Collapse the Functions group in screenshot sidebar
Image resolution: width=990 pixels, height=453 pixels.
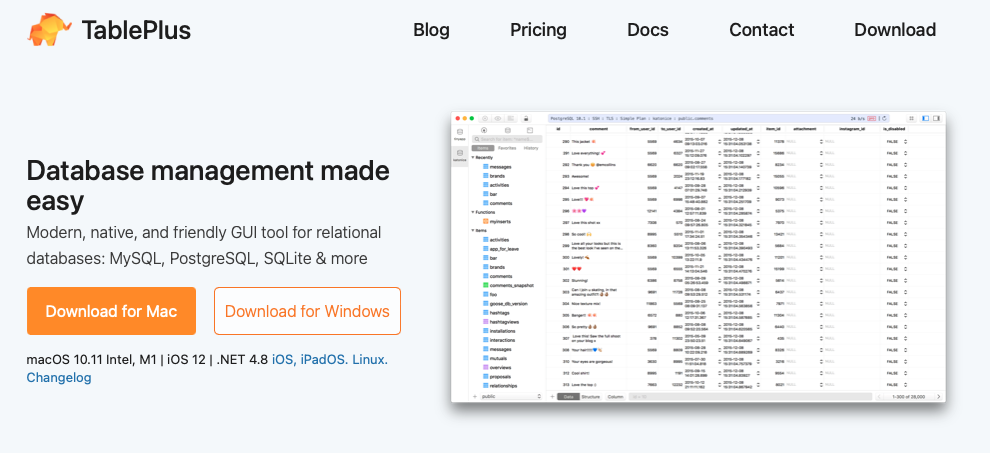point(473,212)
